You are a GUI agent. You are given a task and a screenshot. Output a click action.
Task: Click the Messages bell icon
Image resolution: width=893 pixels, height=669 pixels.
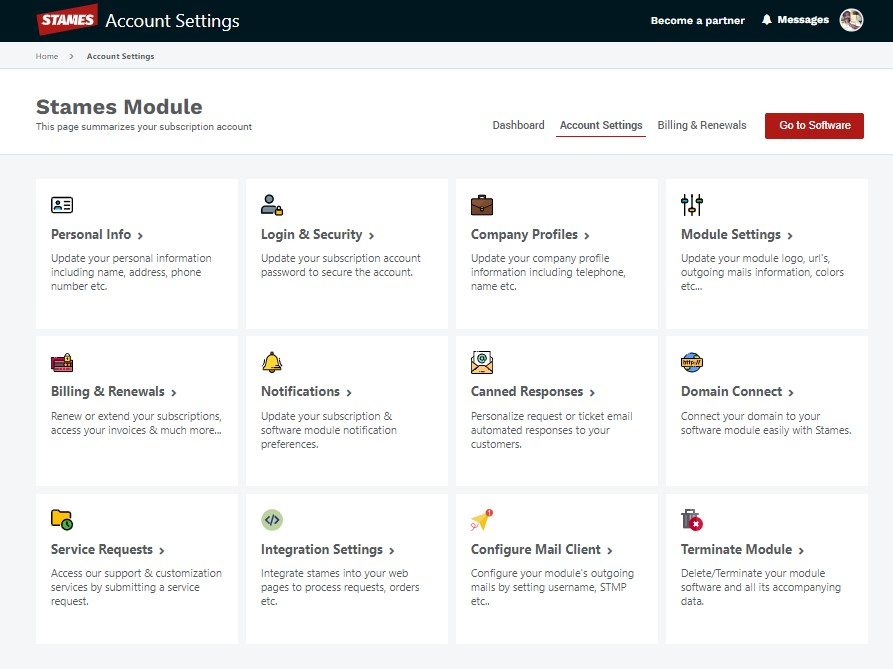click(767, 20)
